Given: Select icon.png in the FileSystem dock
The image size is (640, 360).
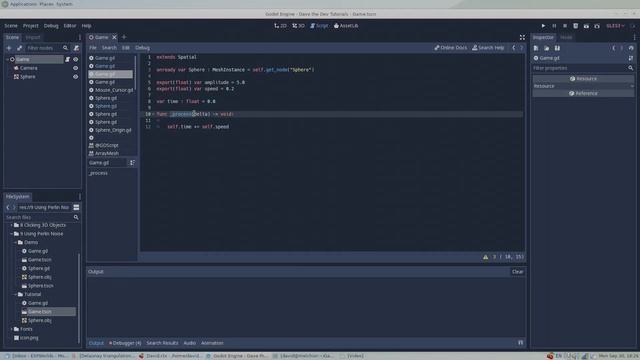Looking at the screenshot, I should click(26, 338).
